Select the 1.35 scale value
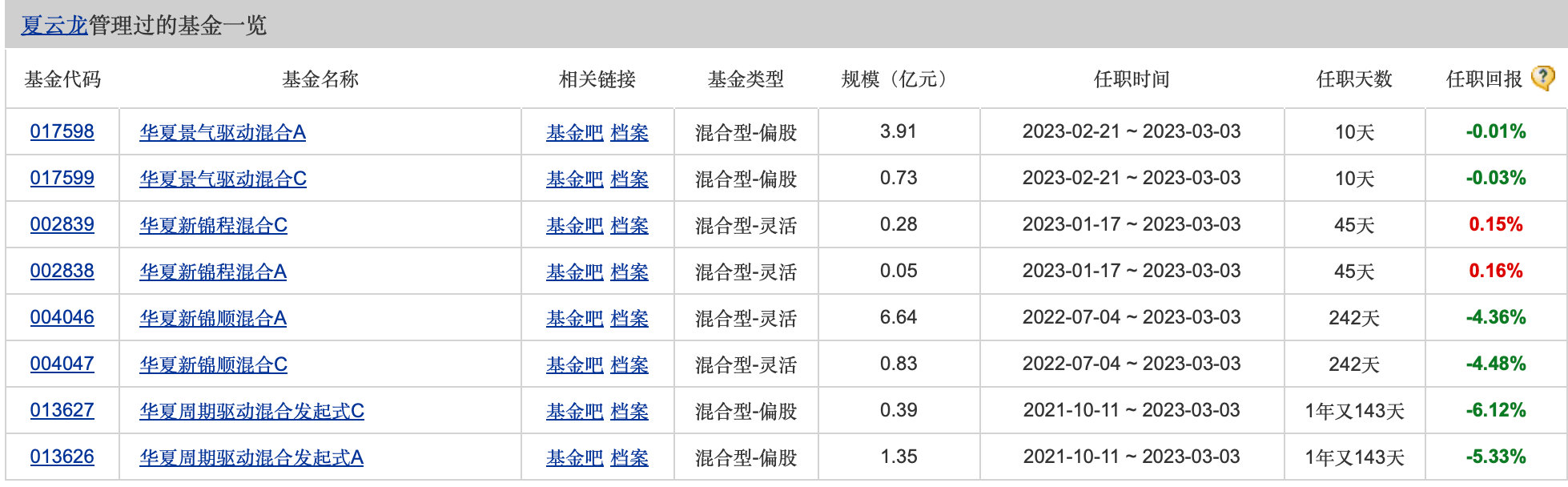This screenshot has height=487, width=1568. tap(899, 457)
